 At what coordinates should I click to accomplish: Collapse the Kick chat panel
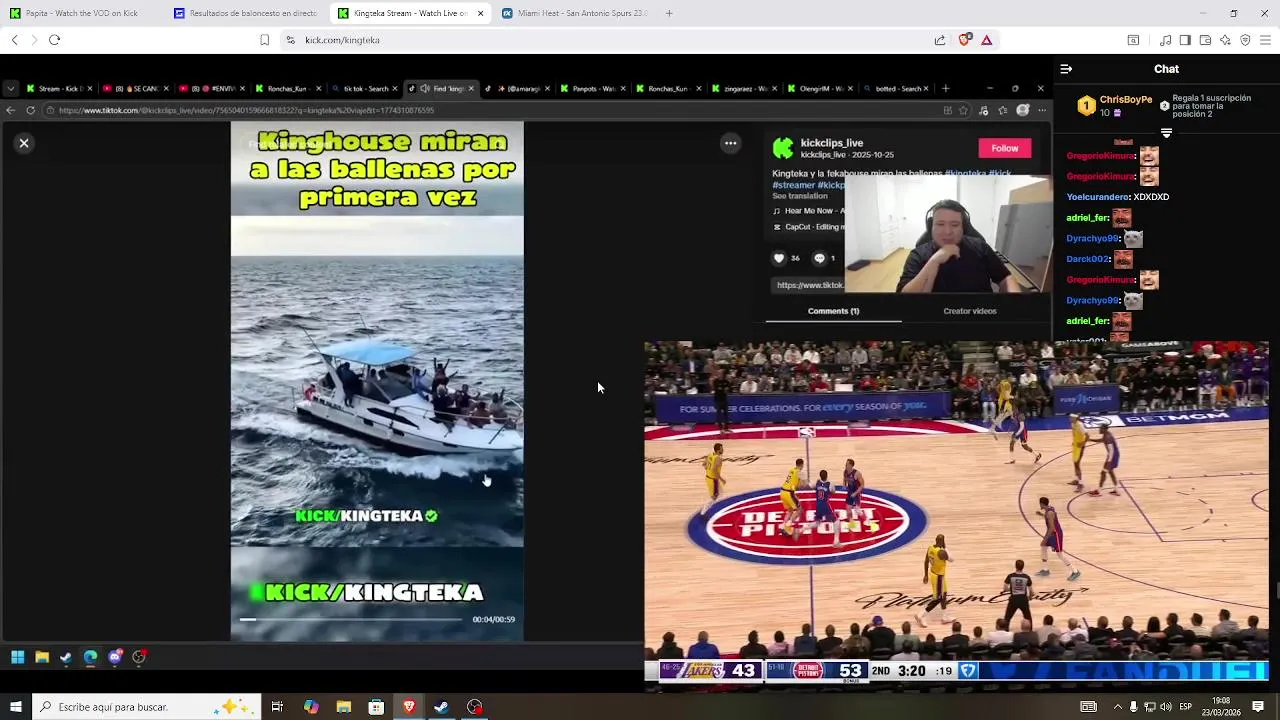[x=1066, y=69]
